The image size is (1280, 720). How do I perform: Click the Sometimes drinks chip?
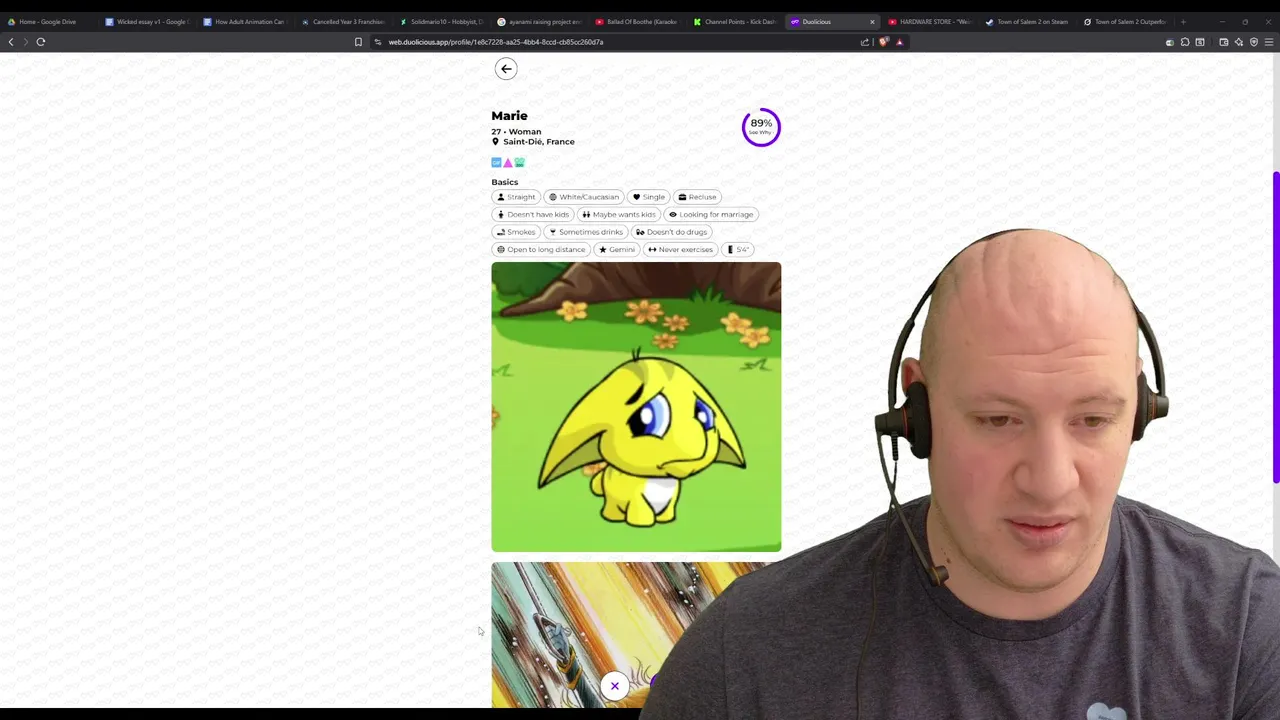point(586,232)
